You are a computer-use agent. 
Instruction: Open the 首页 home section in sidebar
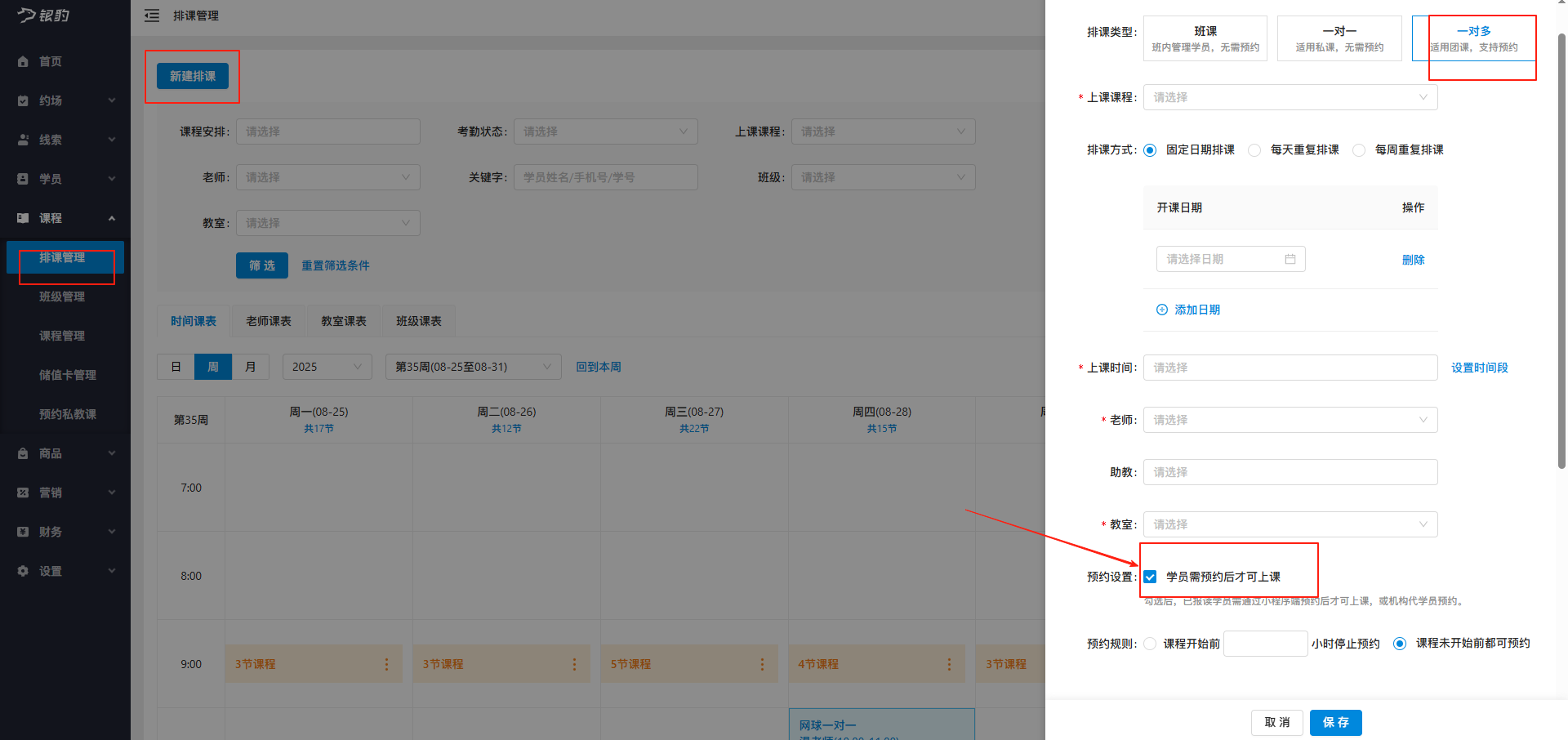point(49,61)
